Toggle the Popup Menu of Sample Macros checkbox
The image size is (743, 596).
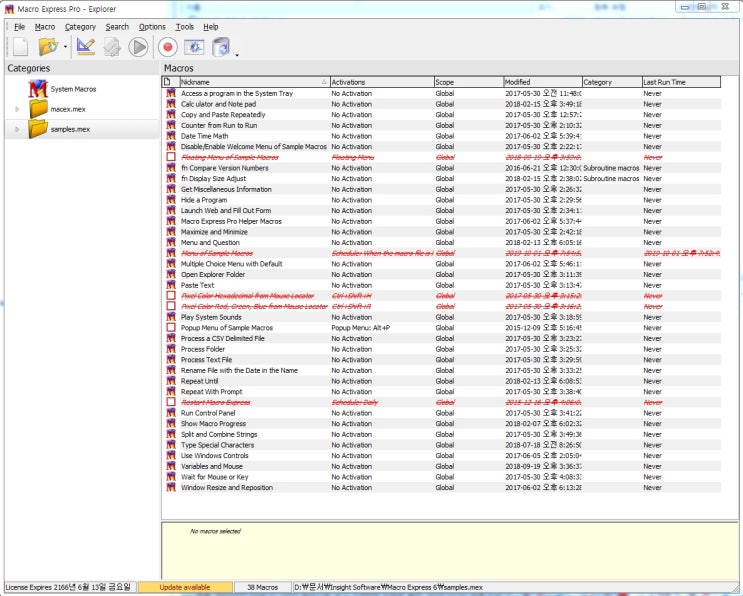(171, 328)
